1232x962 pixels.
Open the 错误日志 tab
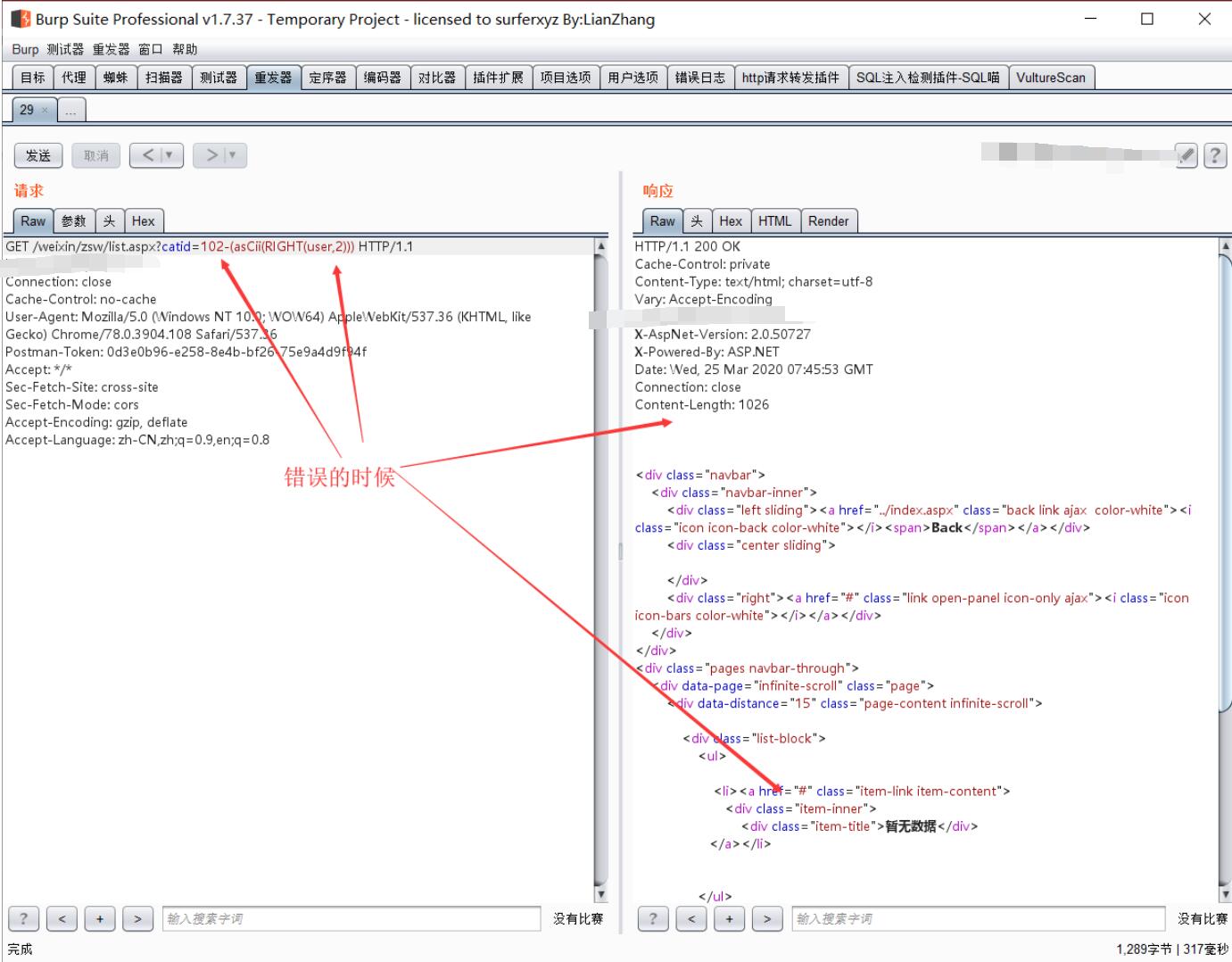pyautogui.click(x=700, y=78)
